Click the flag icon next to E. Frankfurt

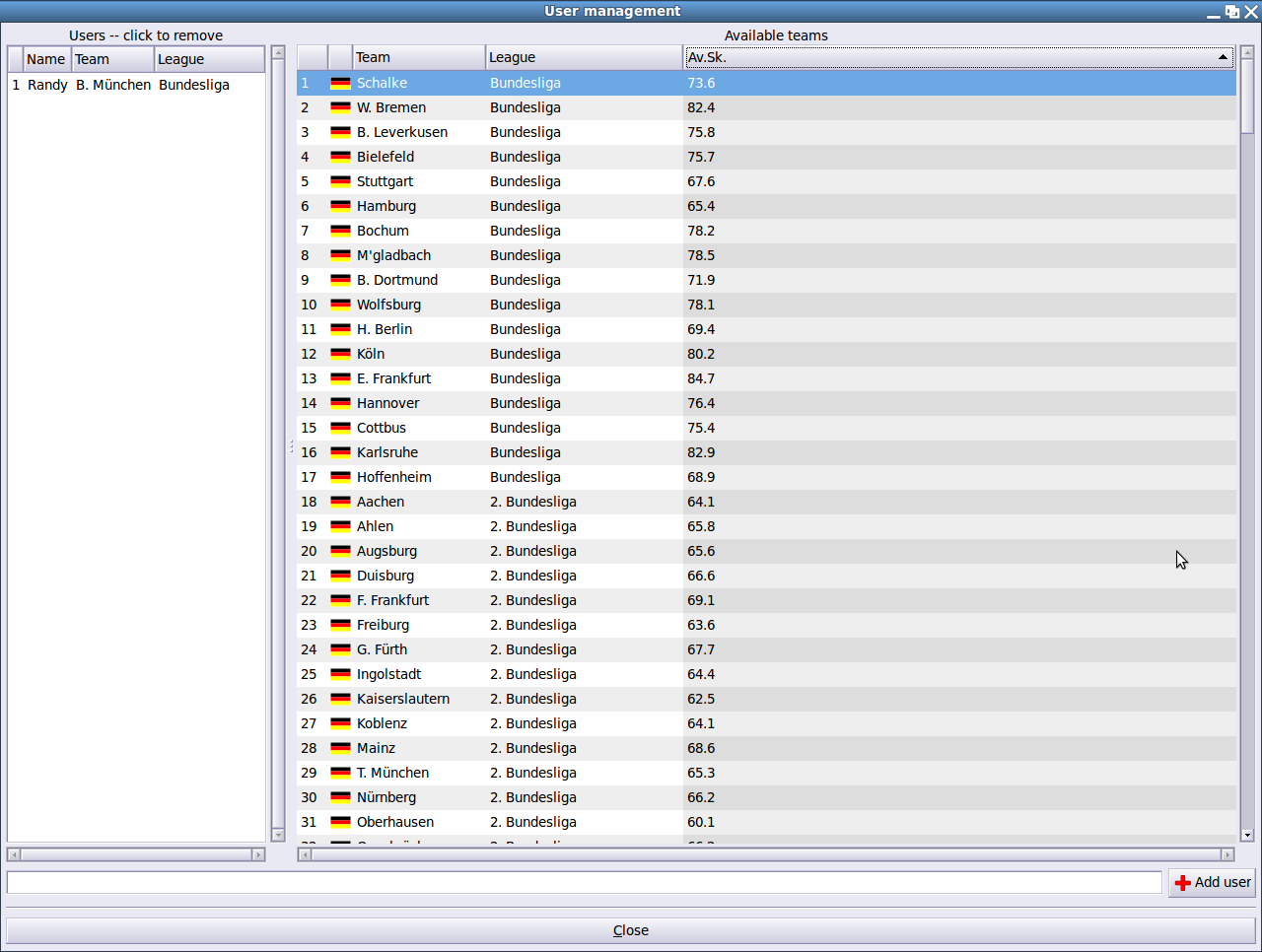click(x=340, y=379)
